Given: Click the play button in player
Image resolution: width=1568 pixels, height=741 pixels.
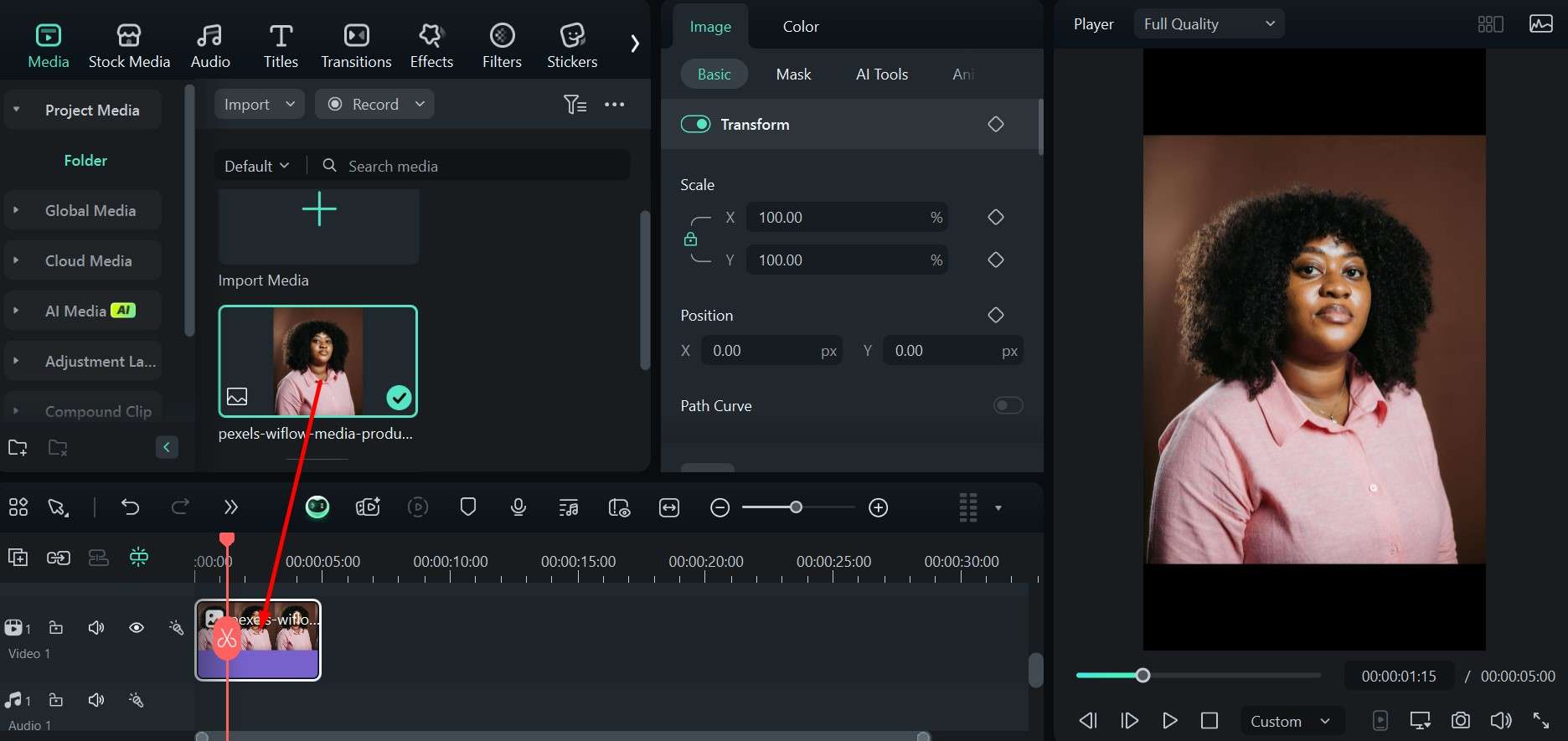Looking at the screenshot, I should (x=1169, y=720).
